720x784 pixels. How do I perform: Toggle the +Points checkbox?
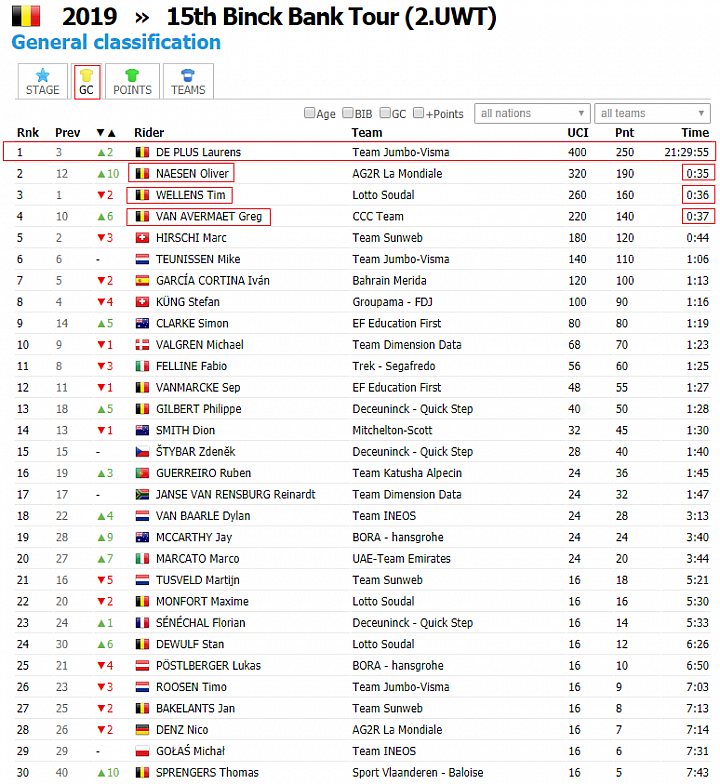418,113
